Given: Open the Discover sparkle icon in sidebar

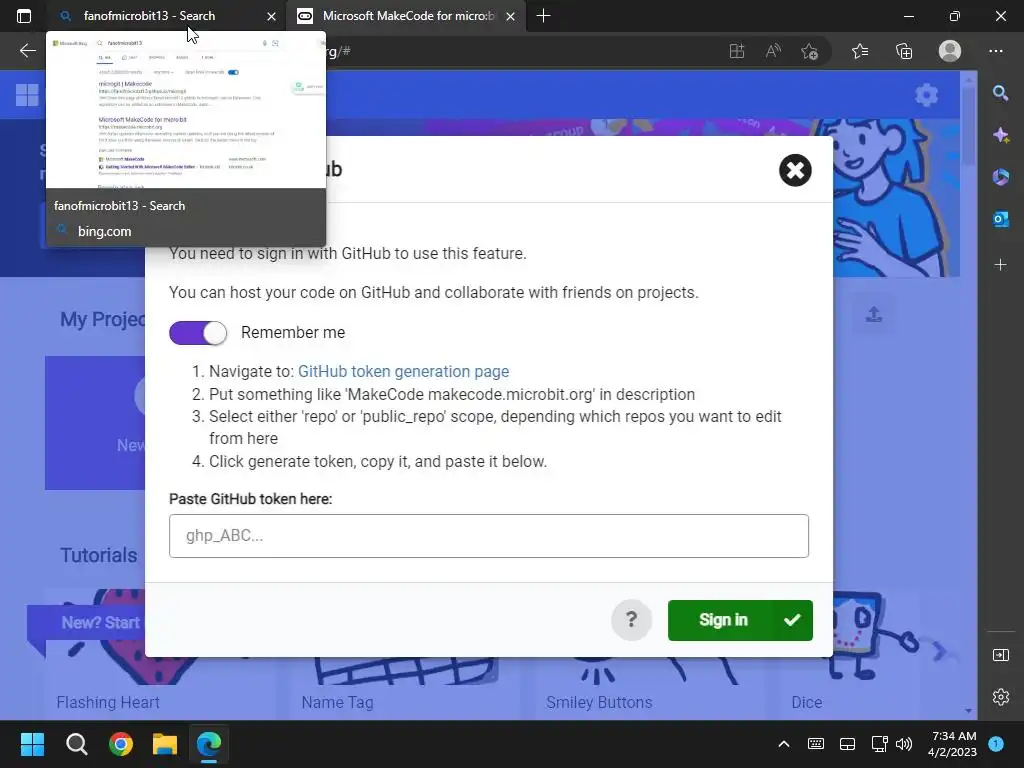Looking at the screenshot, I should [x=1000, y=135].
